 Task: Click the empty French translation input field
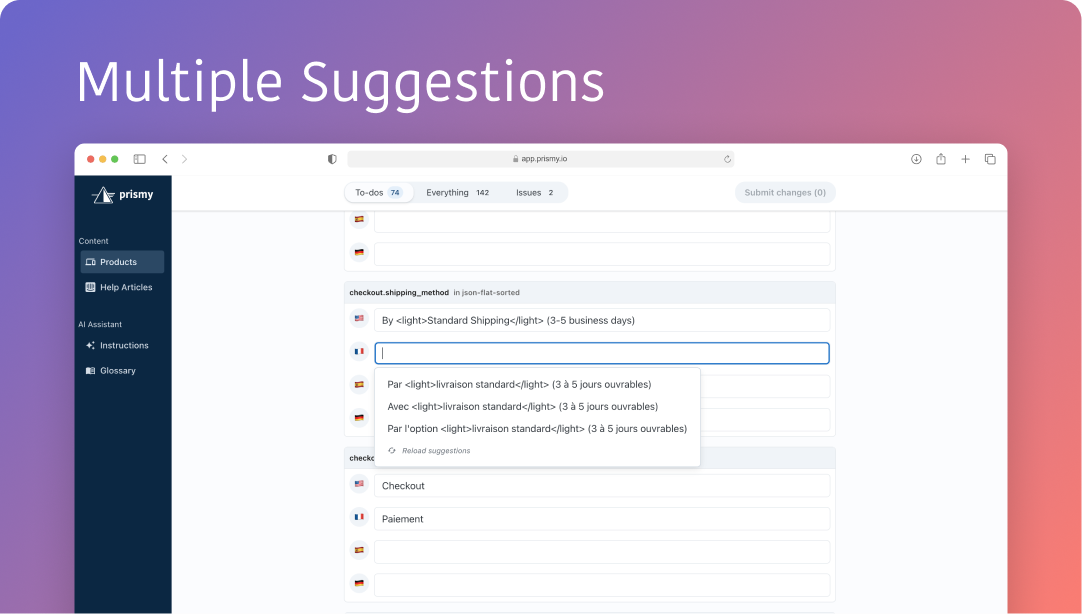(x=600, y=351)
